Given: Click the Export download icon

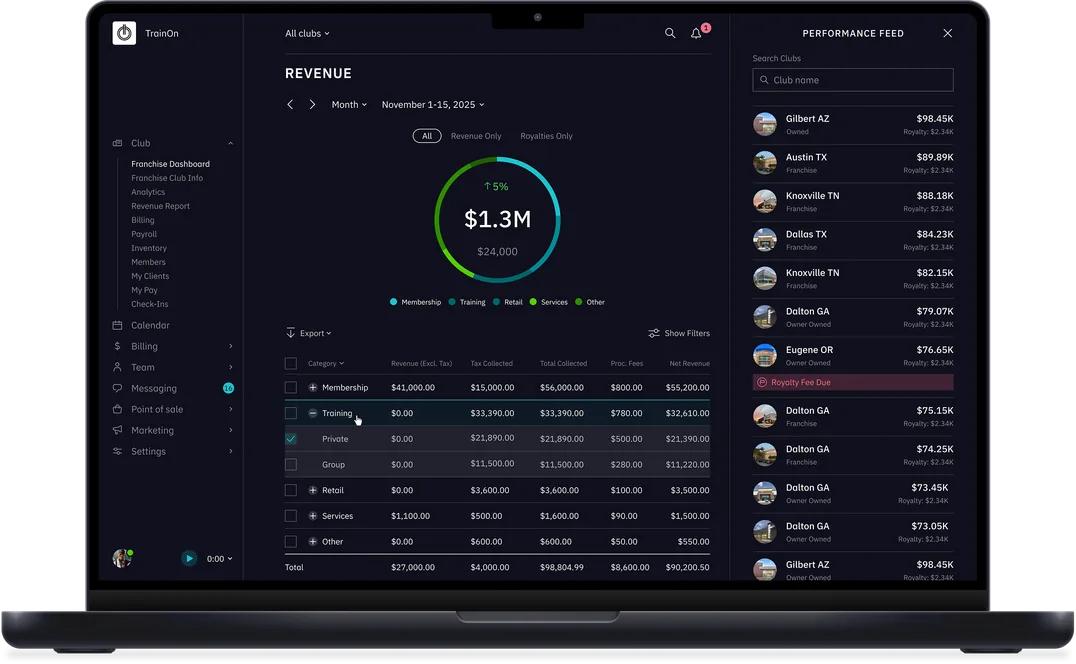Looking at the screenshot, I should (x=290, y=333).
